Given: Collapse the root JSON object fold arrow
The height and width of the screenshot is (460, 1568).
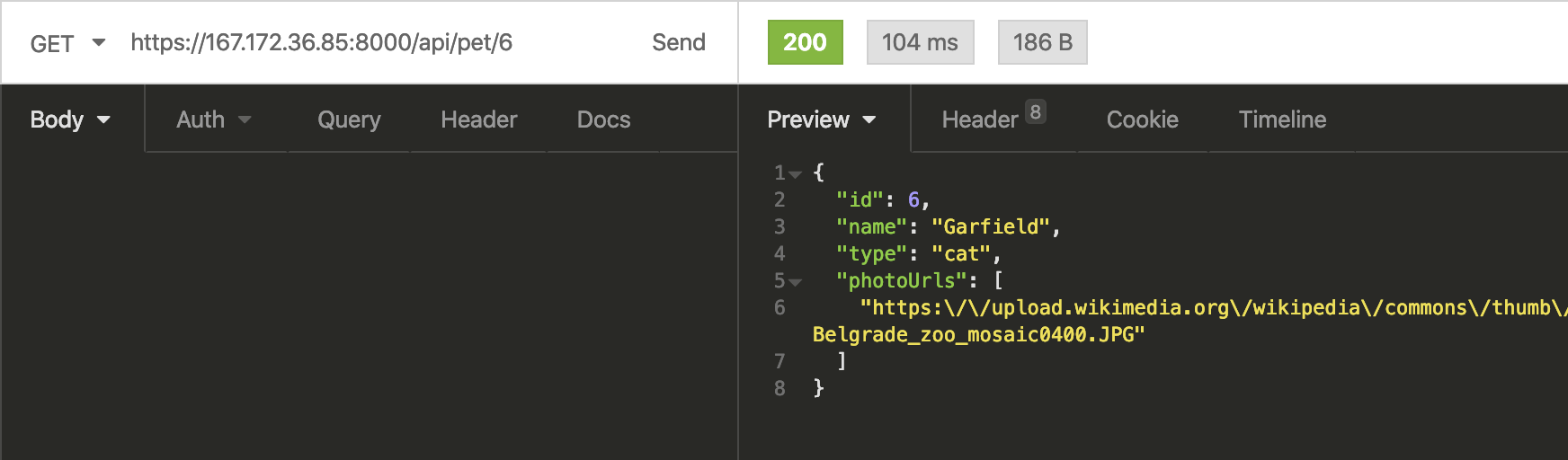Looking at the screenshot, I should [795, 174].
